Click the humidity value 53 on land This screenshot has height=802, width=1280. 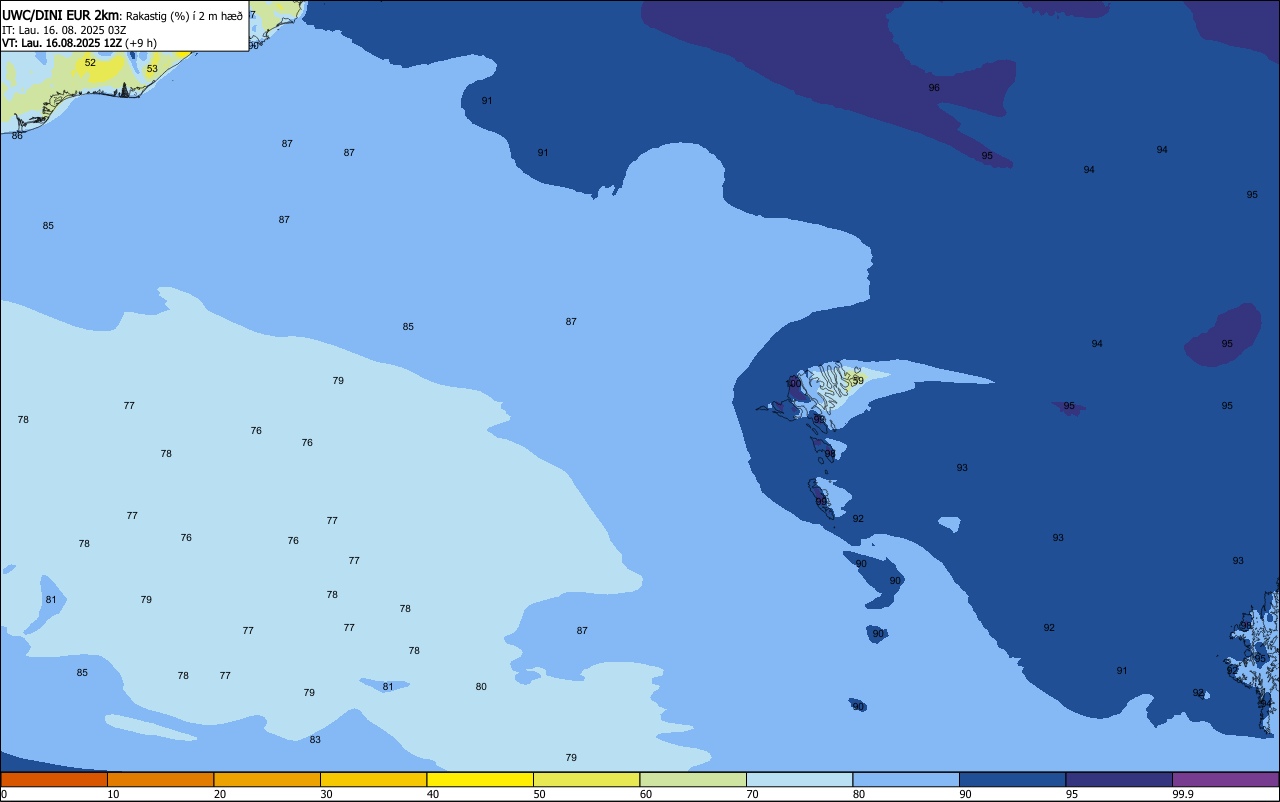(x=152, y=69)
